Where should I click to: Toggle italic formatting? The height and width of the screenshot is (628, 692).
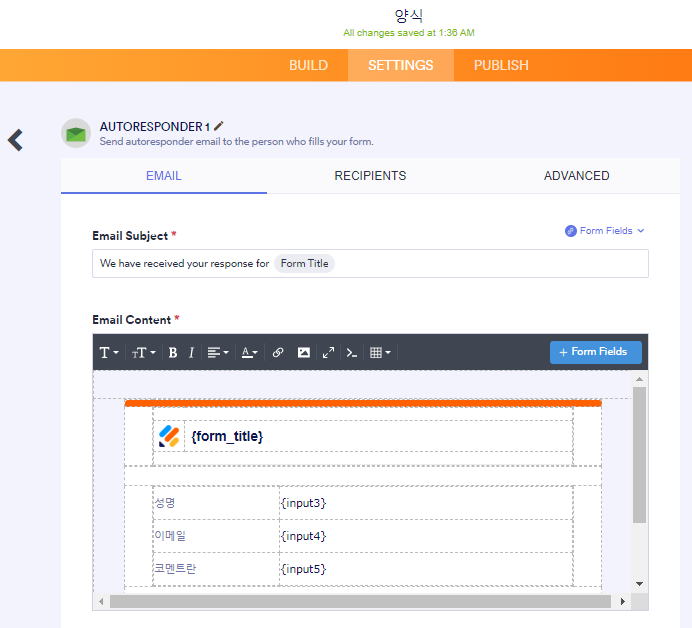point(191,353)
